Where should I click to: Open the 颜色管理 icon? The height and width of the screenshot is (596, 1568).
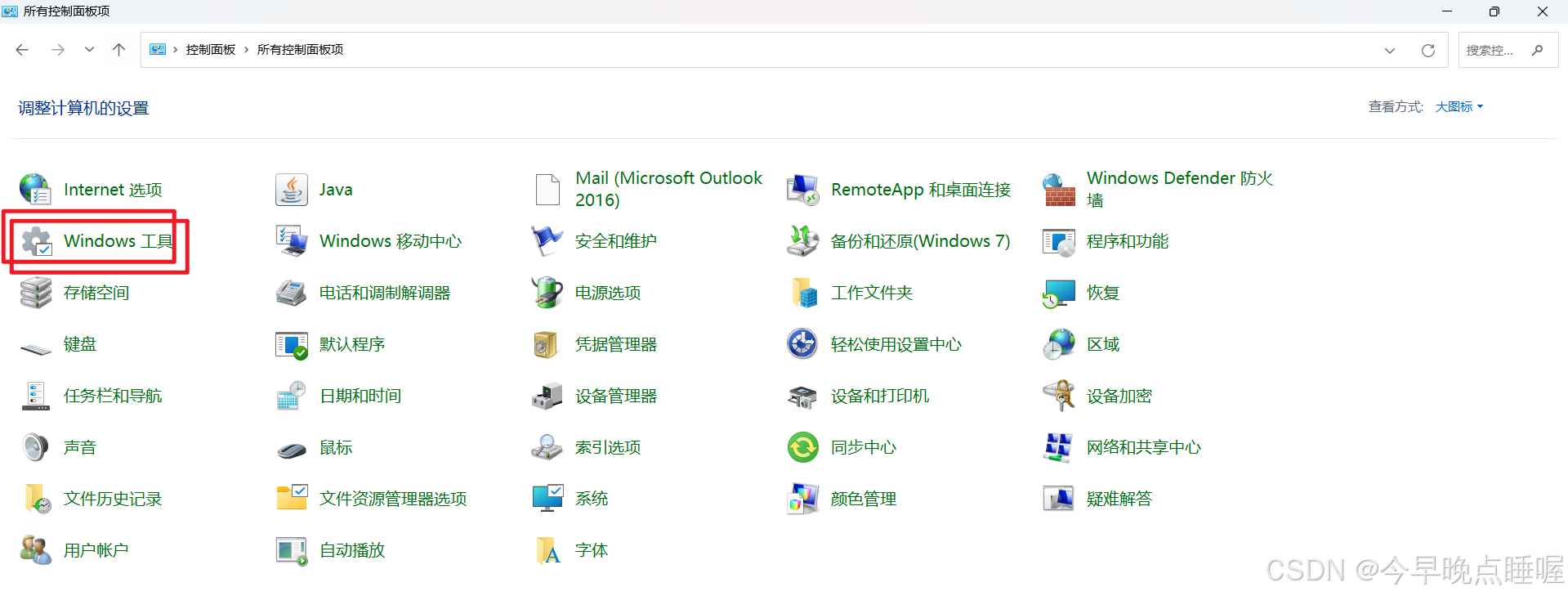[802, 498]
